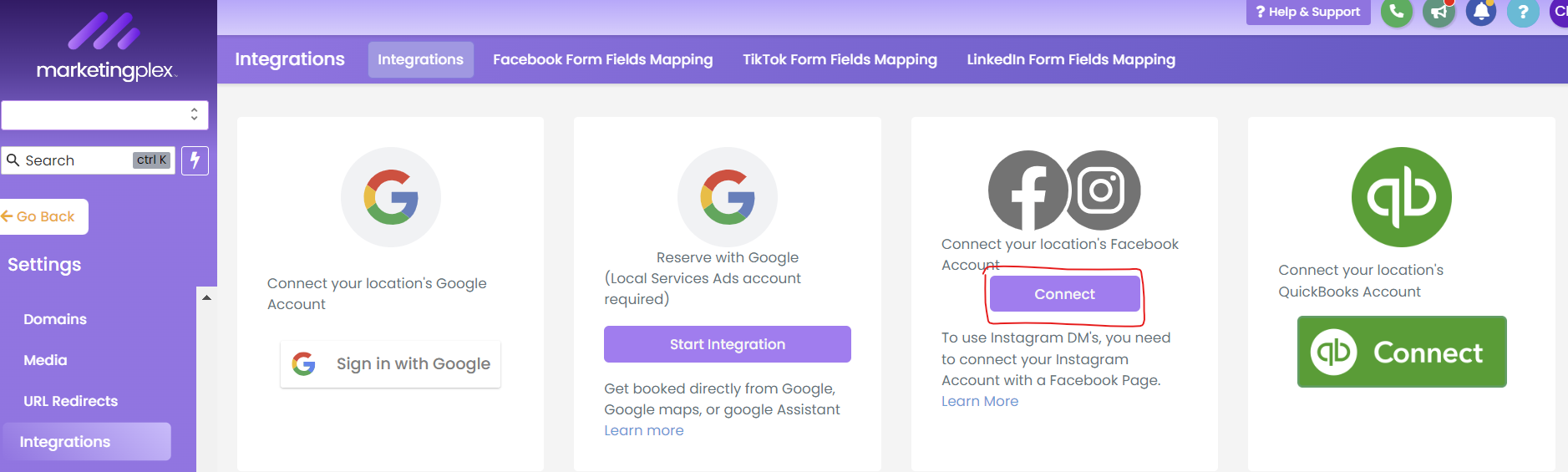
Task: Click the marketingplex logo
Action: pyautogui.click(x=106, y=46)
